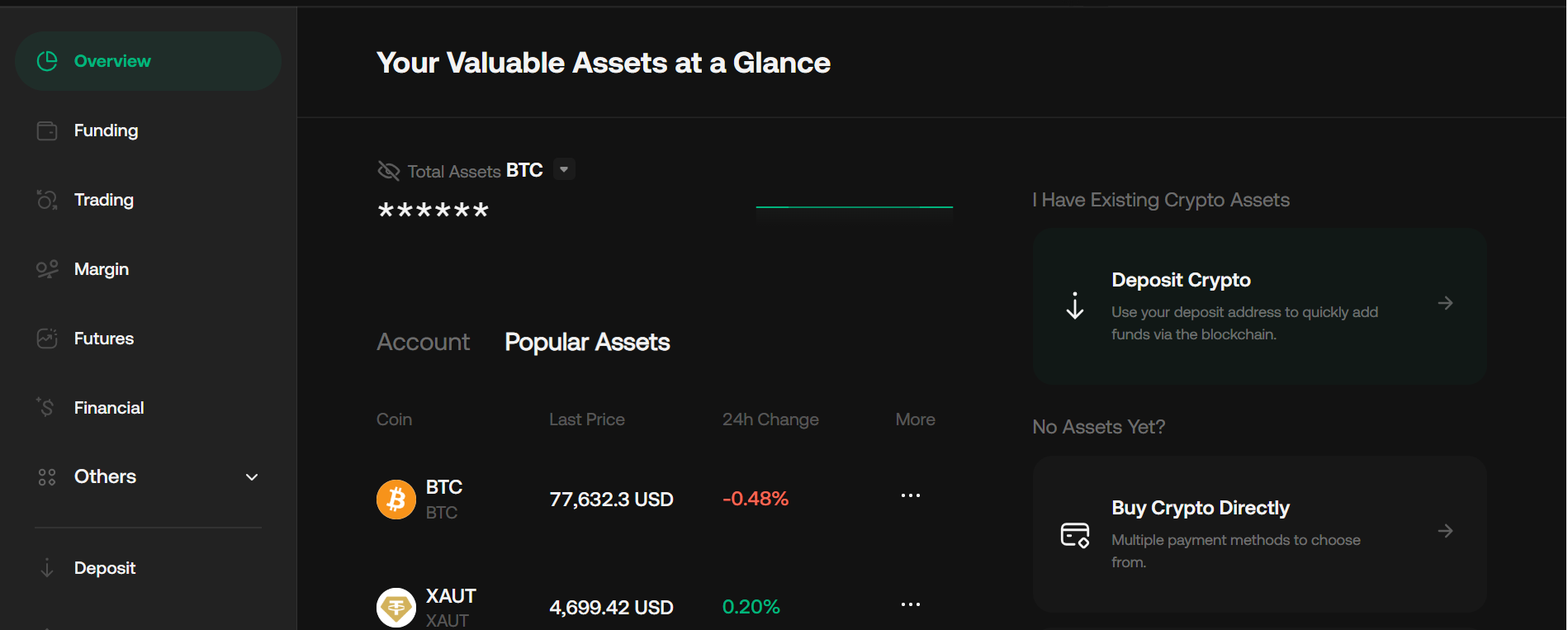Open the More options for BTC
The height and width of the screenshot is (630, 1568).
(x=911, y=495)
